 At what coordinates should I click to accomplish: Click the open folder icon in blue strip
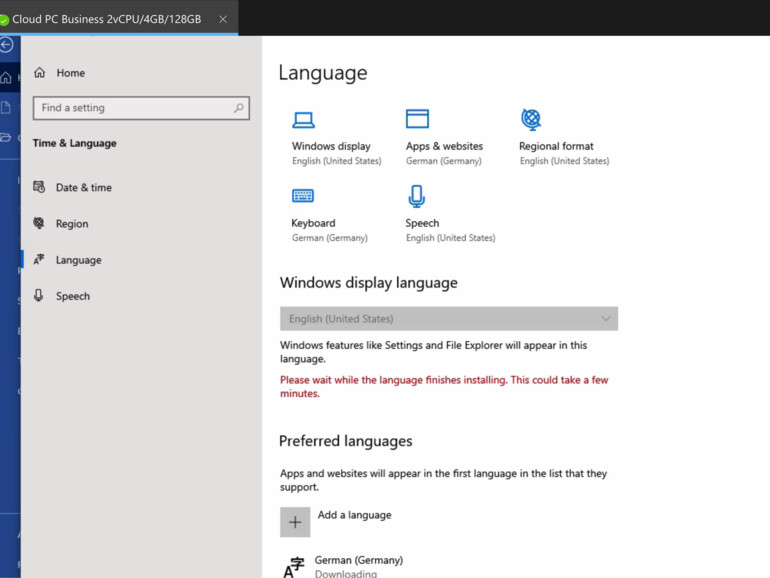click(x=5, y=138)
